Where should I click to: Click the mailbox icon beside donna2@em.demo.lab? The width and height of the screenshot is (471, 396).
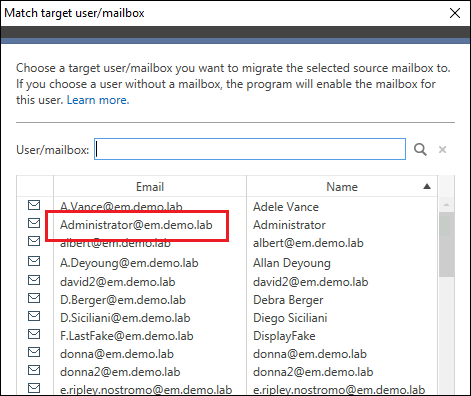pyautogui.click(x=34, y=370)
